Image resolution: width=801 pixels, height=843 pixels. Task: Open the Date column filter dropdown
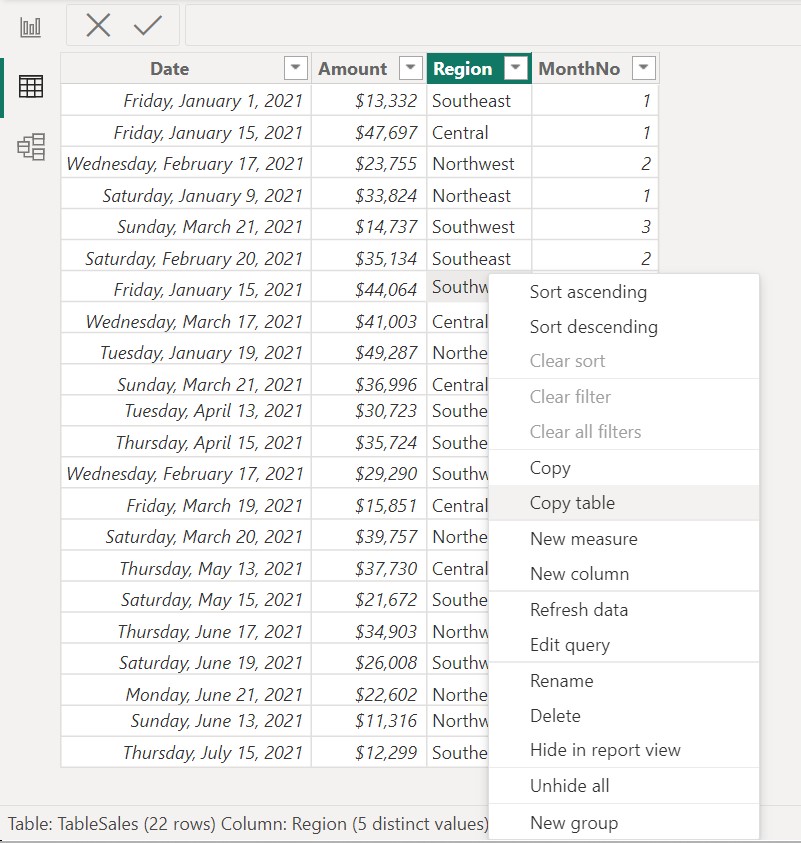(x=295, y=68)
